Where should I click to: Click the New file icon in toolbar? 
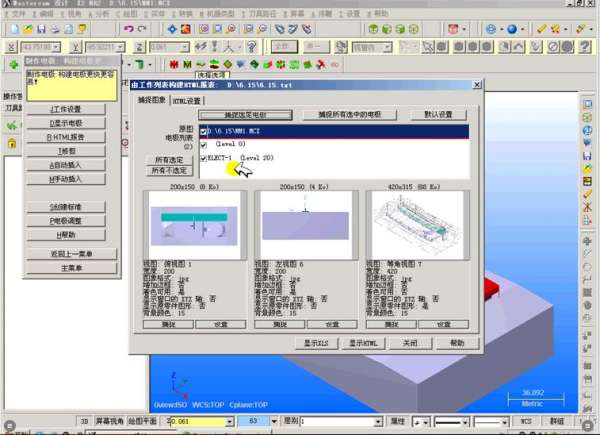click(15, 29)
